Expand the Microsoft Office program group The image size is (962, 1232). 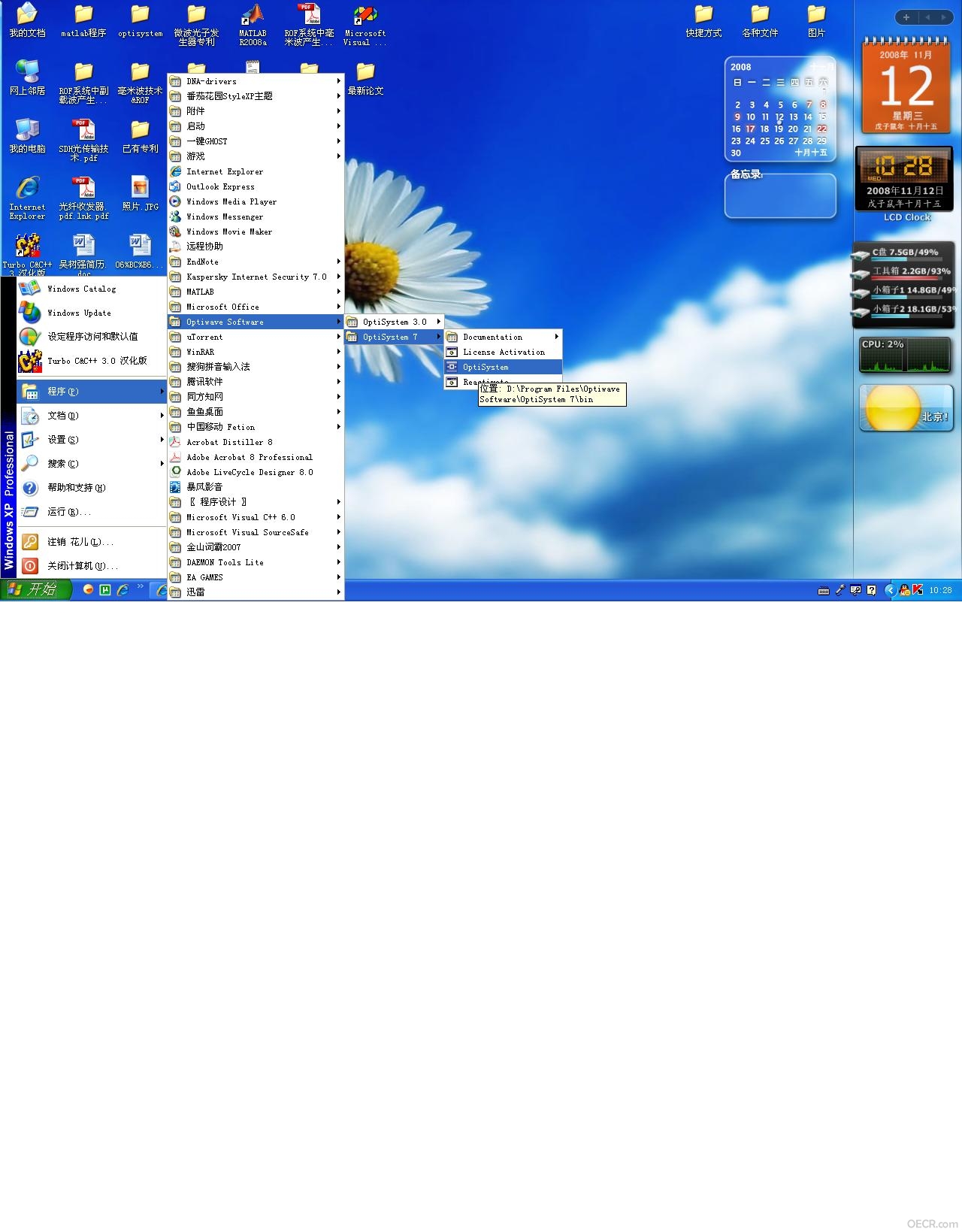click(x=256, y=307)
